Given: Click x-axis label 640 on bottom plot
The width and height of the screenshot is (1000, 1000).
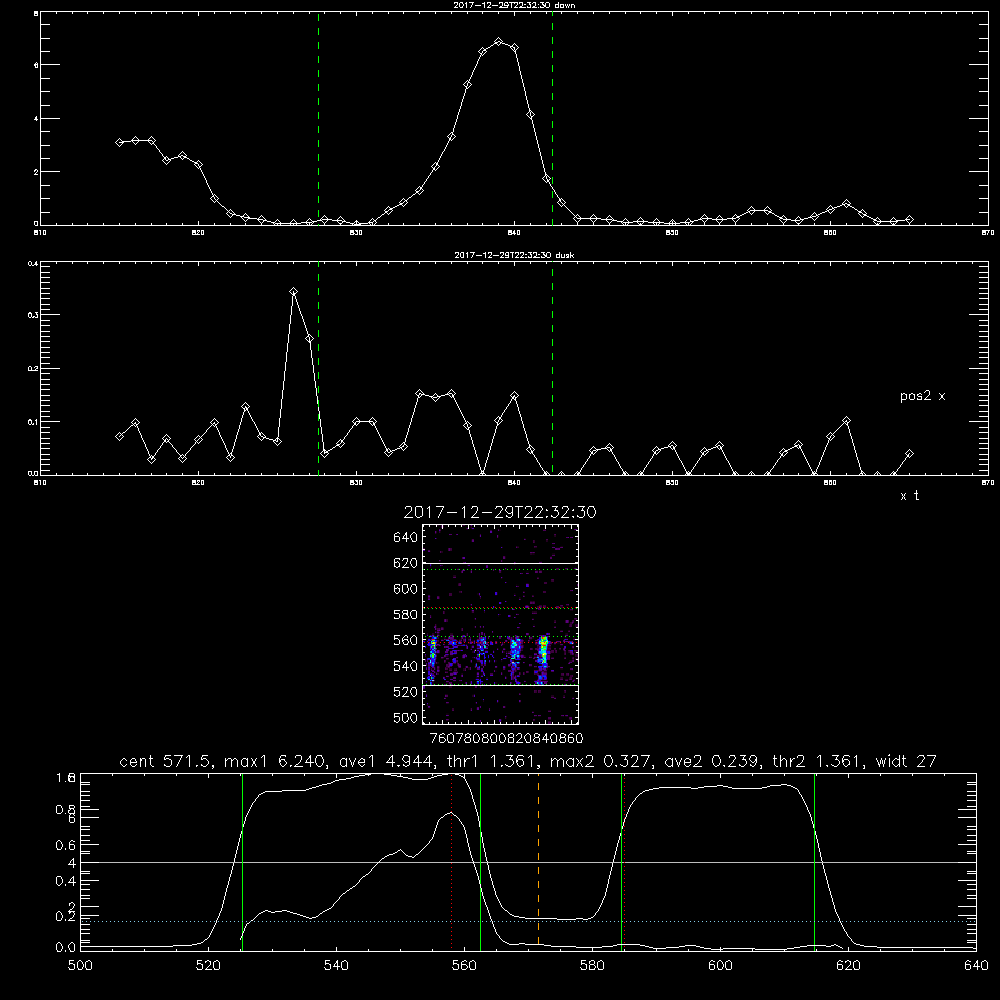Looking at the screenshot, I should (976, 966).
